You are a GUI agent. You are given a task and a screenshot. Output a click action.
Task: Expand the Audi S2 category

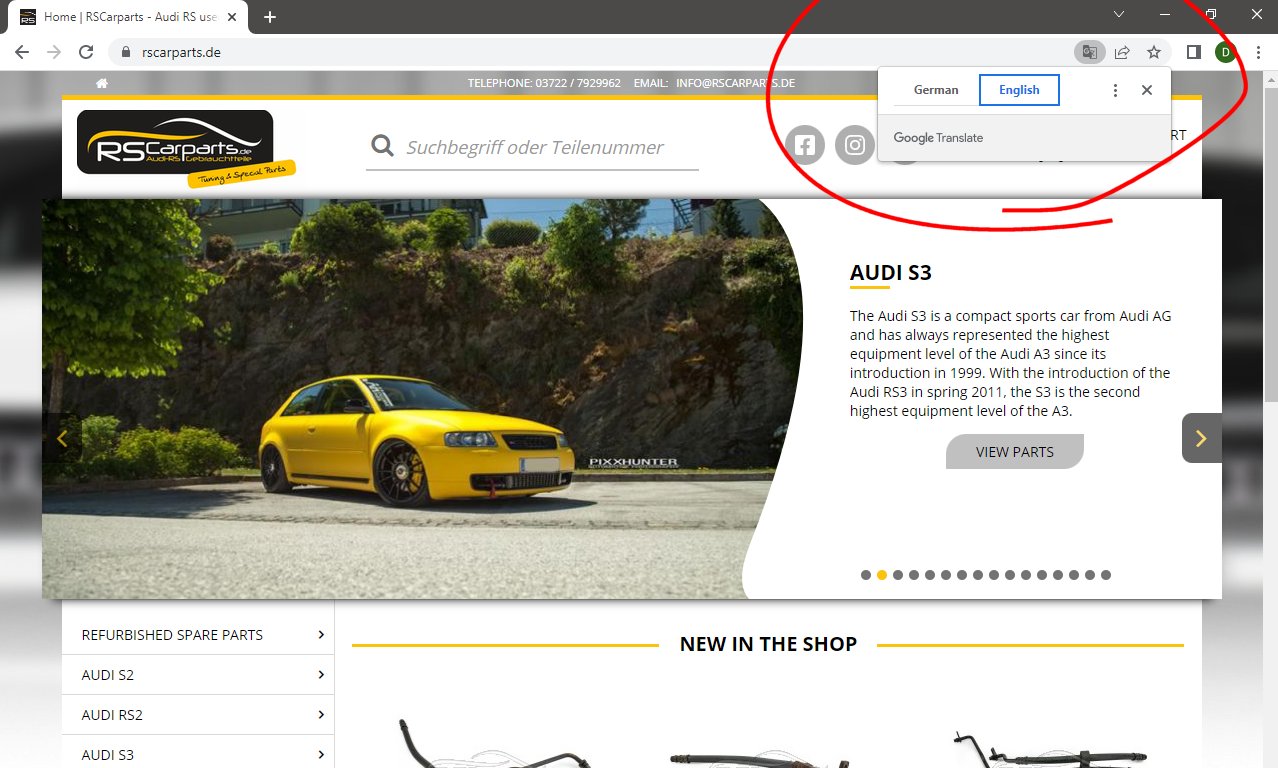198,675
